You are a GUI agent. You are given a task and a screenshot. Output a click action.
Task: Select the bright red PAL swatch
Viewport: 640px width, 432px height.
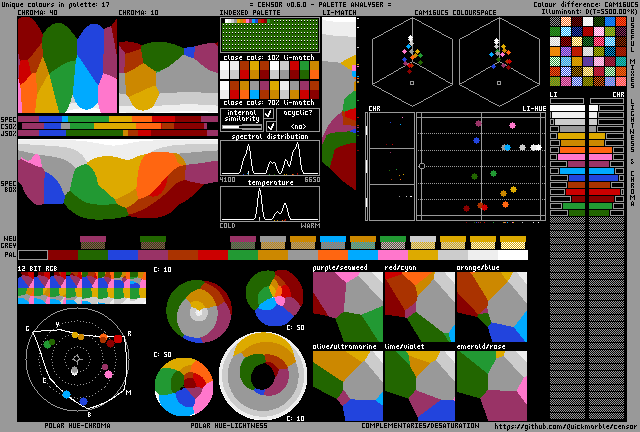213,255
